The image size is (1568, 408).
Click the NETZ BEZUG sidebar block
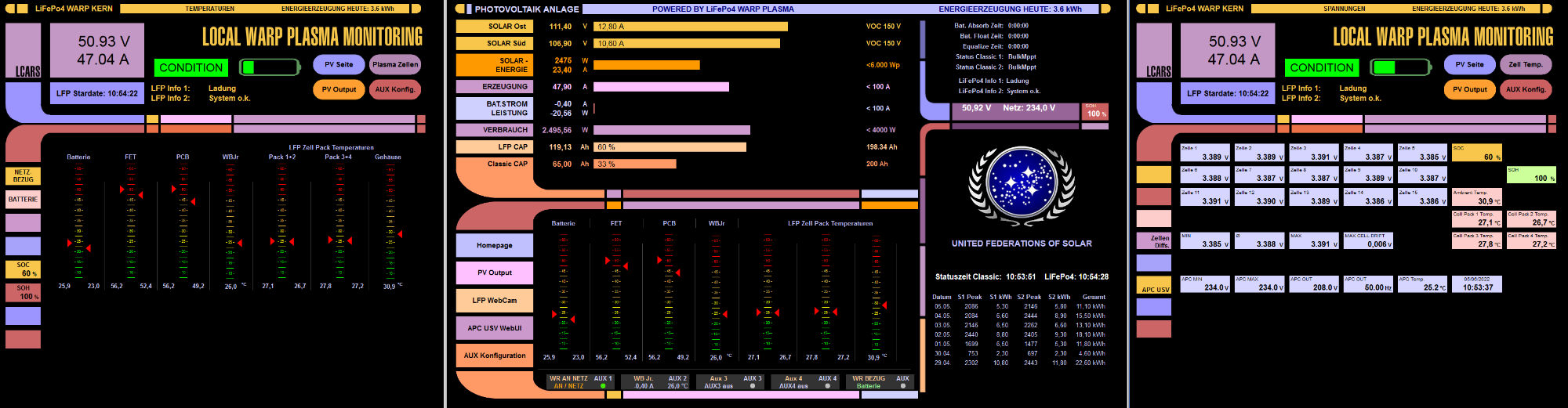[23, 176]
